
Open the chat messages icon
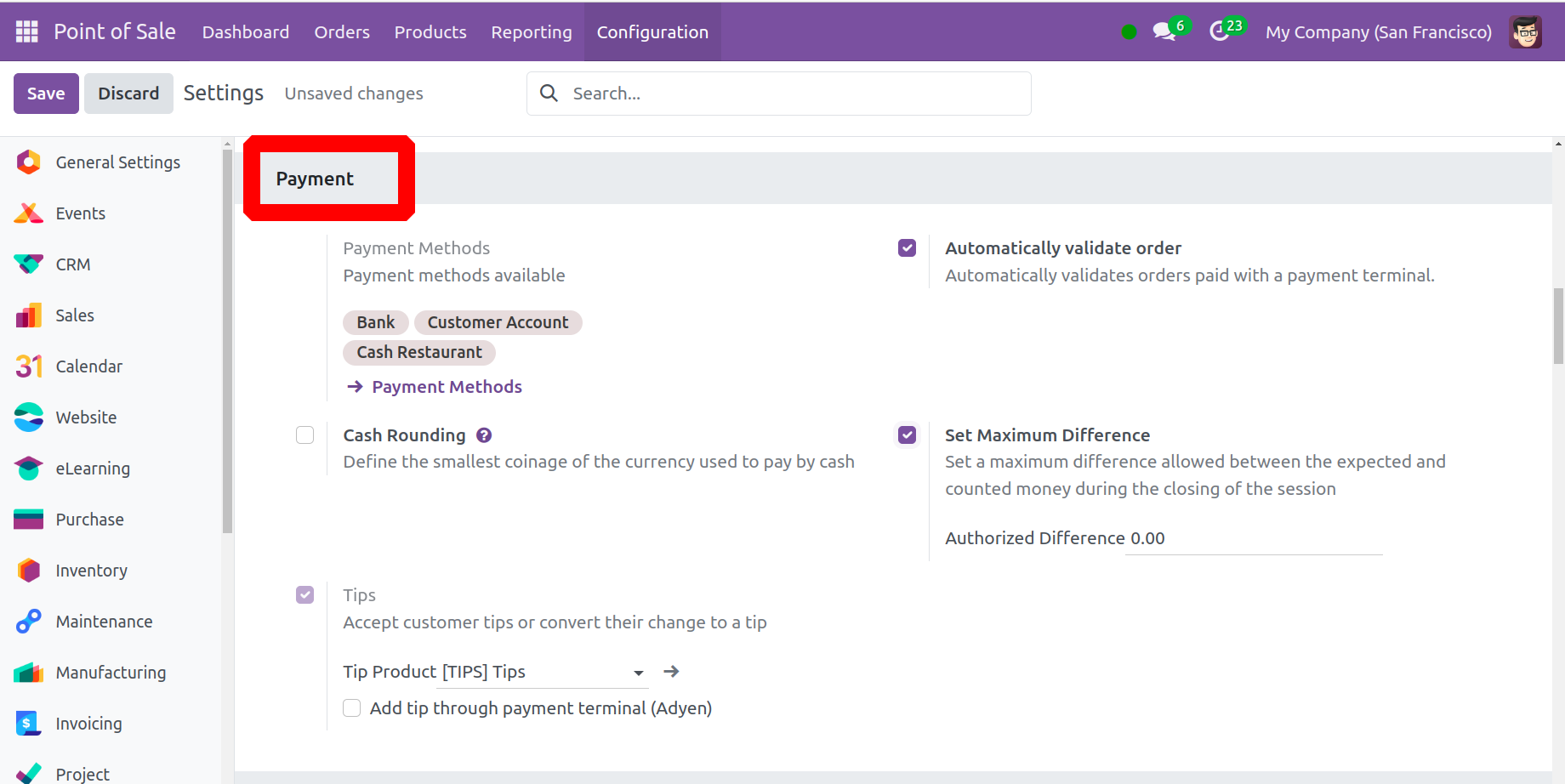click(x=1163, y=32)
